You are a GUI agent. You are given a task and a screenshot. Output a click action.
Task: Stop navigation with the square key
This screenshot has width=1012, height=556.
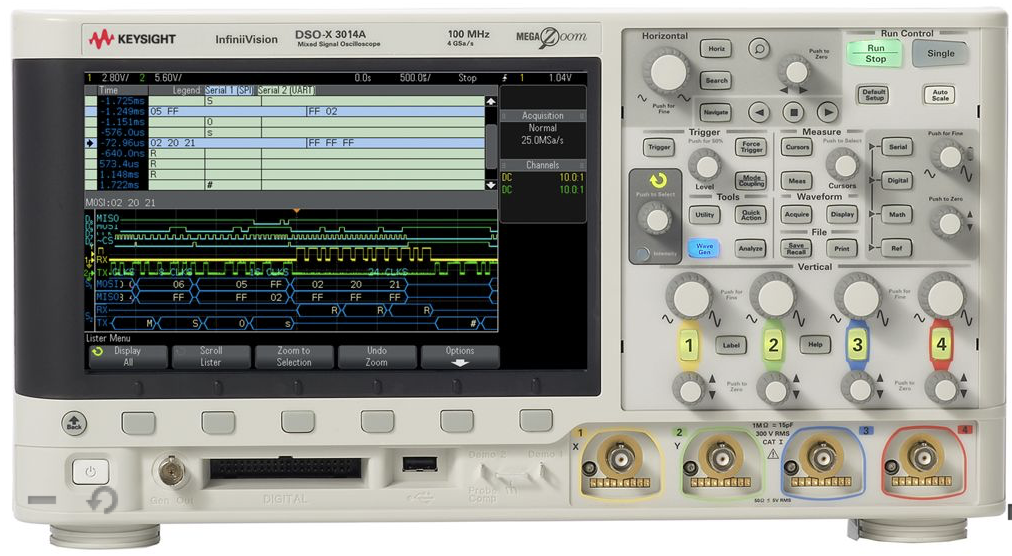(x=793, y=112)
